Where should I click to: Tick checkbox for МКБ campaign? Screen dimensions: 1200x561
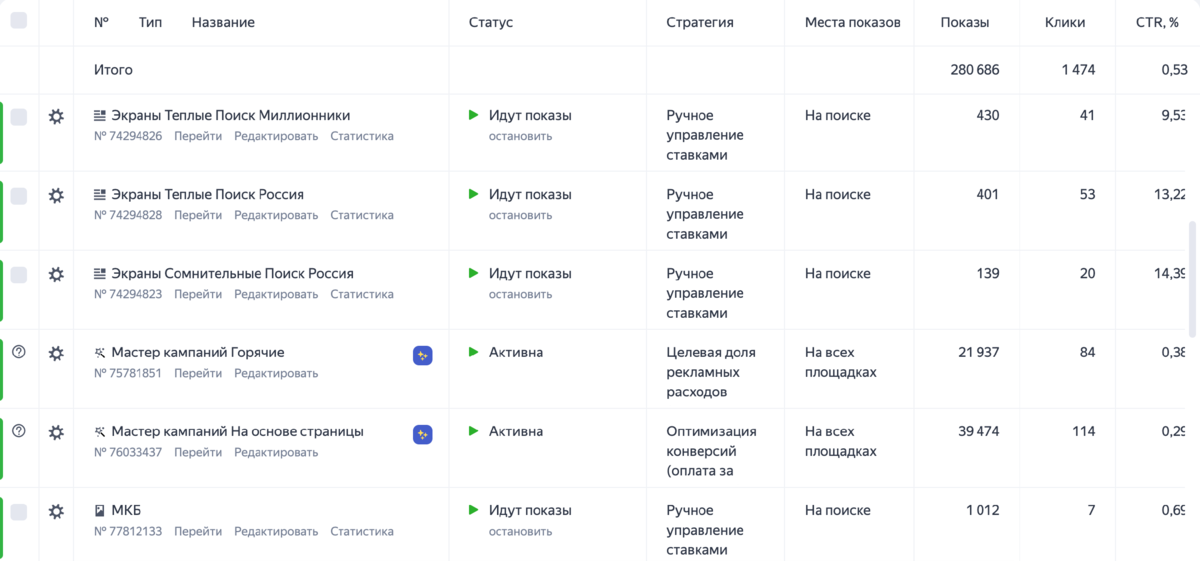pos(19,512)
